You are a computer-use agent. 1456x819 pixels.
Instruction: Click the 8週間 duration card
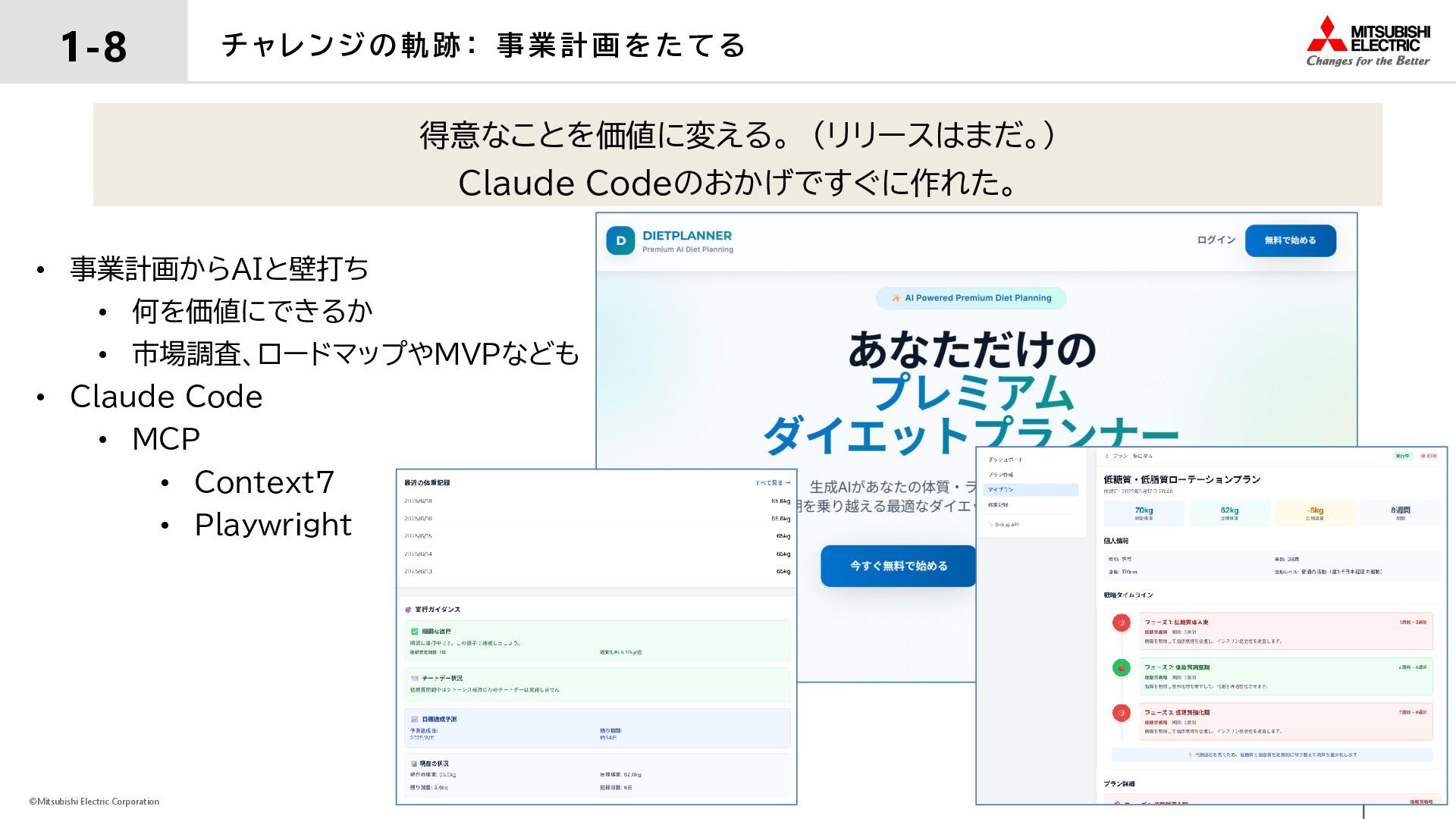tap(1400, 513)
